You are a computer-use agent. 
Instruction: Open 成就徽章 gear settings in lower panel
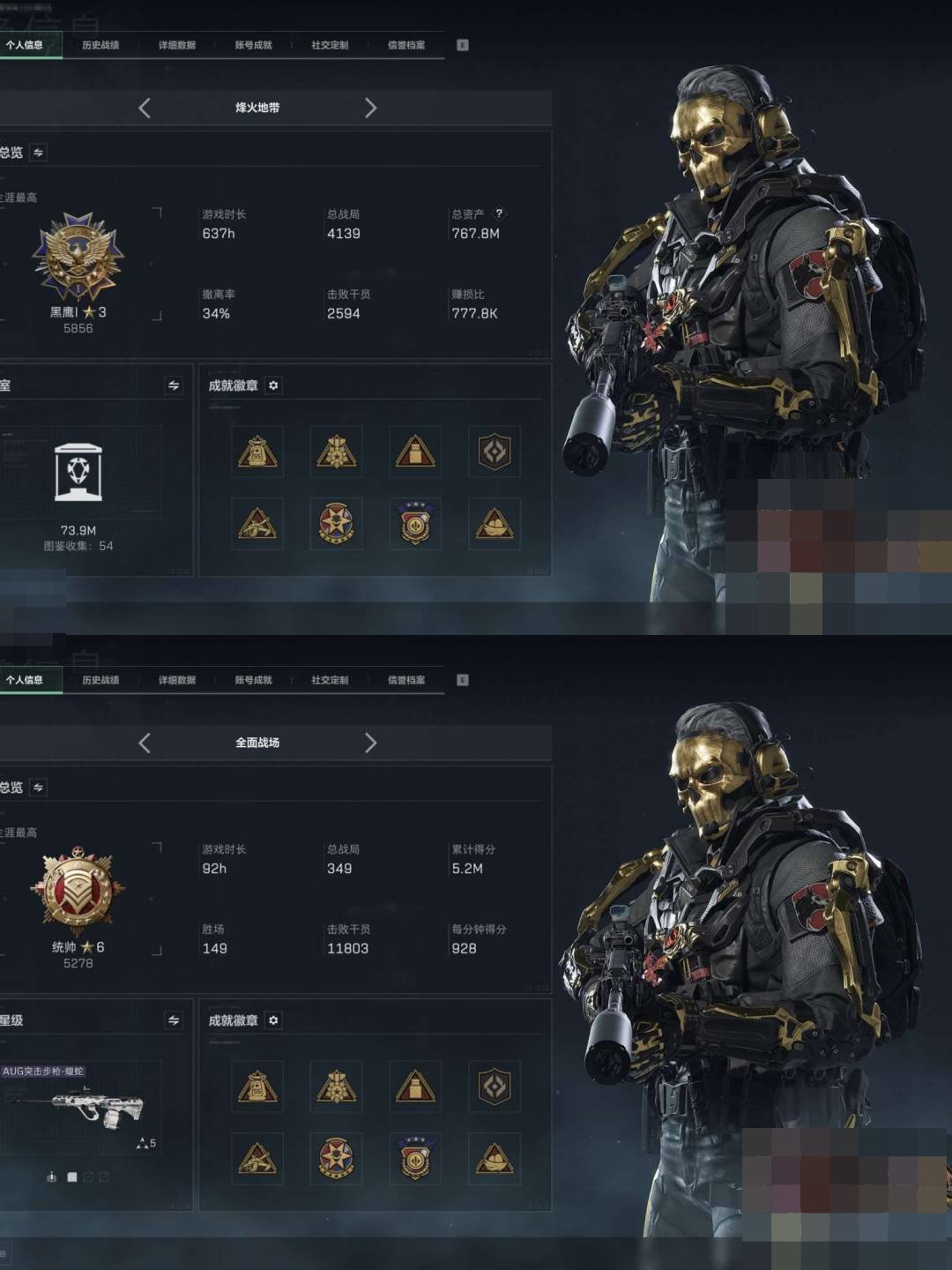[273, 1020]
